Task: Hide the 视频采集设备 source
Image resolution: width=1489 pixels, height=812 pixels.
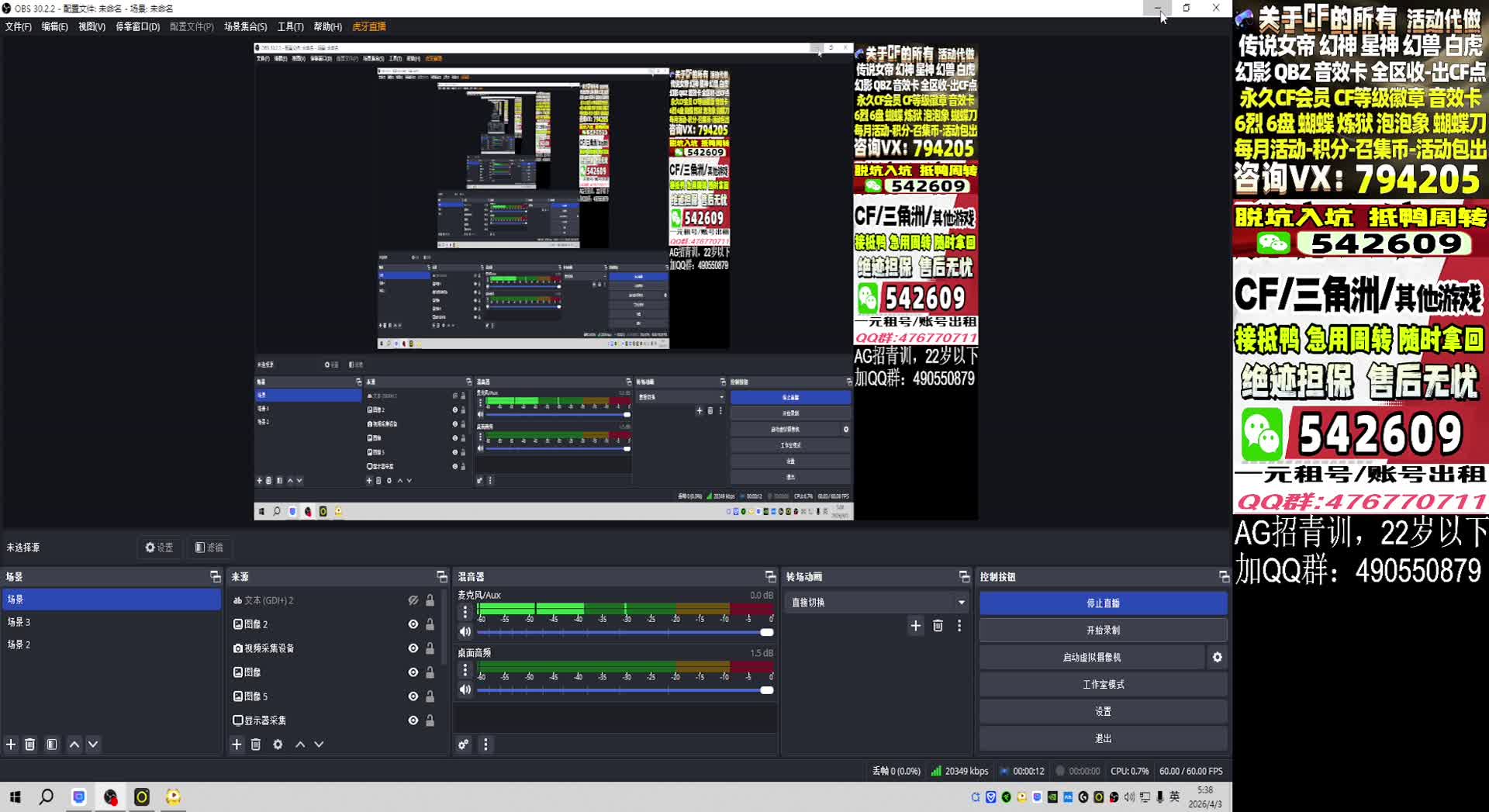Action: (413, 648)
